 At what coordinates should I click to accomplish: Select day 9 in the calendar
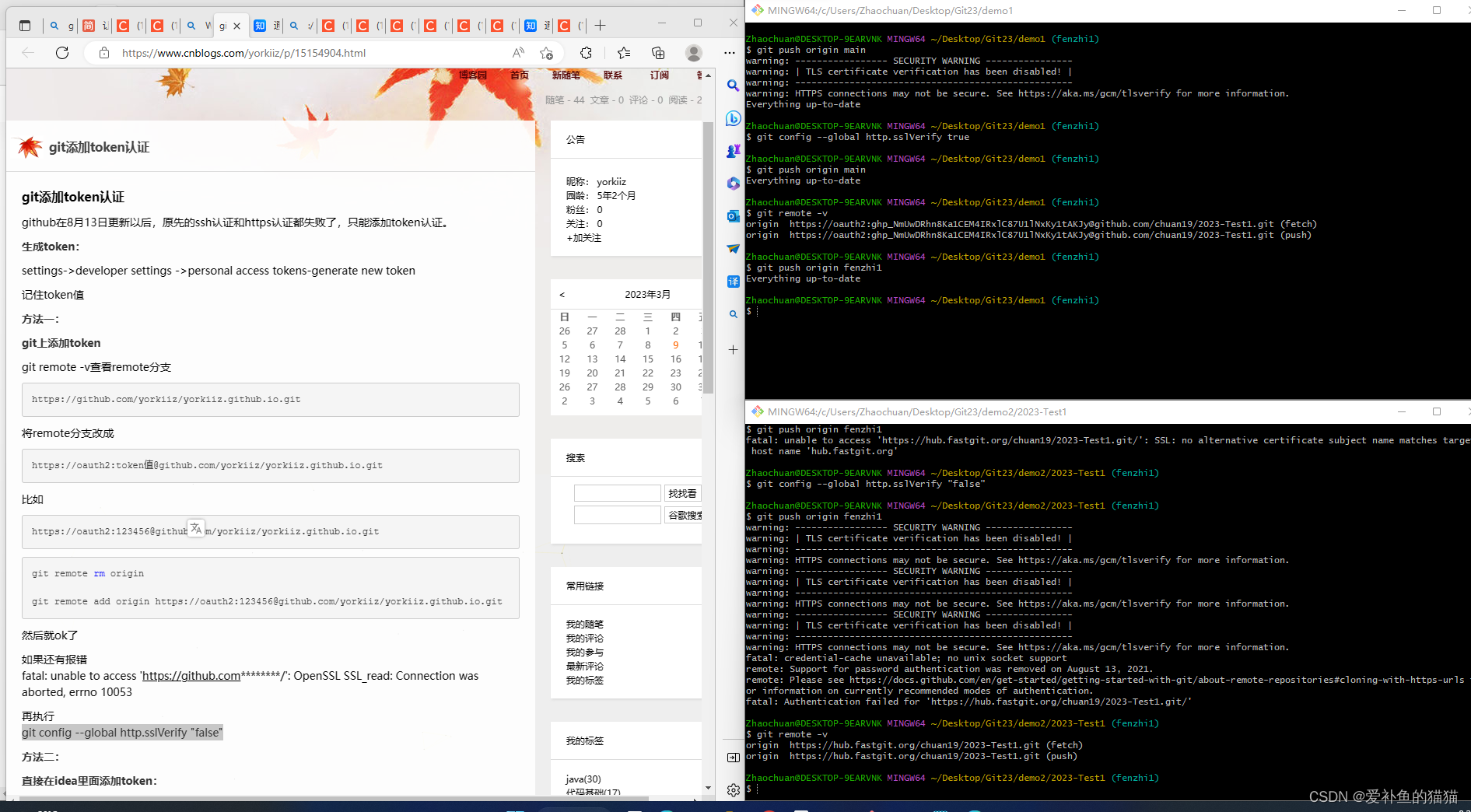pos(675,345)
